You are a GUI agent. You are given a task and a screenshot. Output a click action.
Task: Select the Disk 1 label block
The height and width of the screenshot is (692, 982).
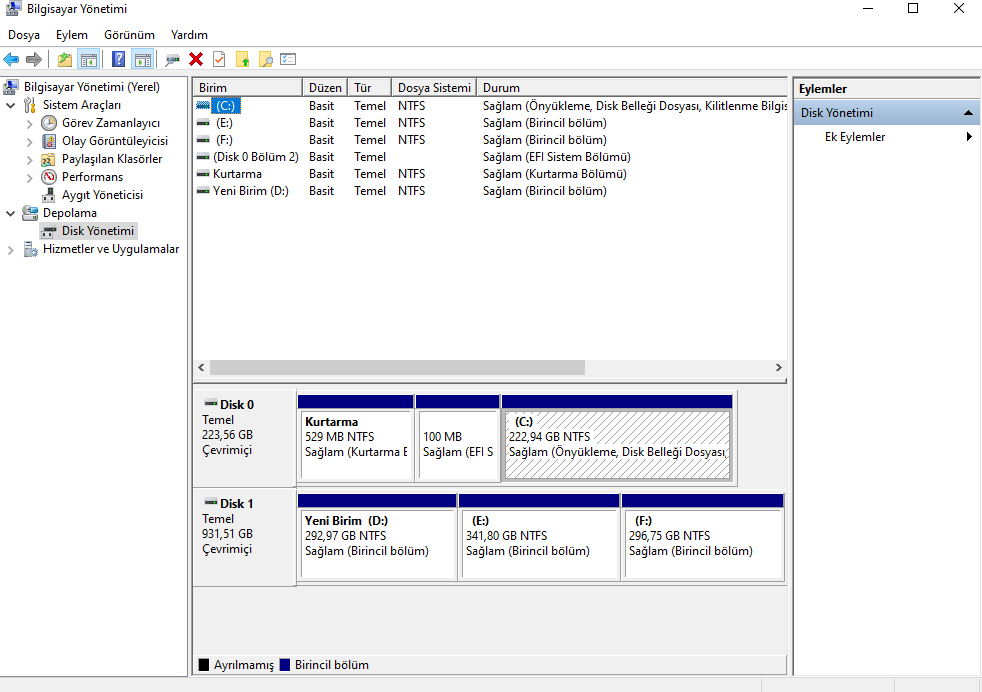tap(244, 537)
